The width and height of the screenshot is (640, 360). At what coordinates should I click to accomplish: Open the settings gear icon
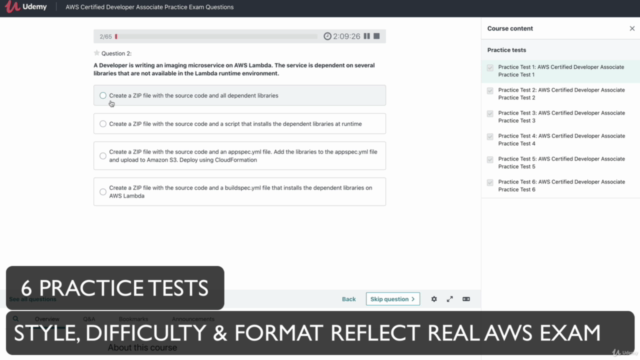click(434, 299)
